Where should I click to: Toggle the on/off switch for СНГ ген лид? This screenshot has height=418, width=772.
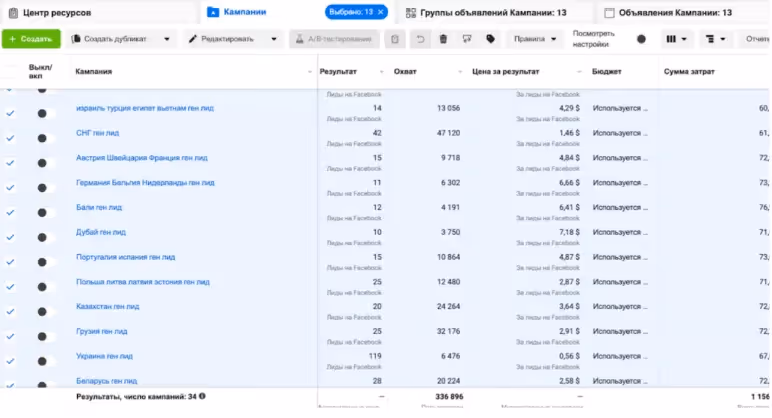43,138
